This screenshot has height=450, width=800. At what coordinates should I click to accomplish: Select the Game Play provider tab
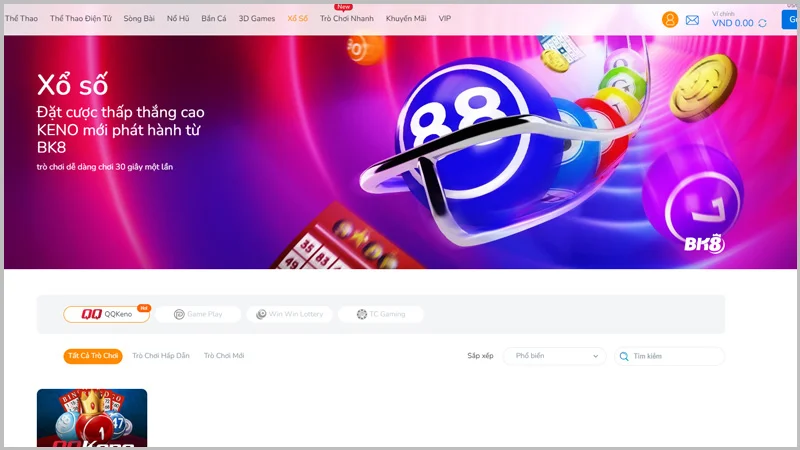(x=198, y=314)
